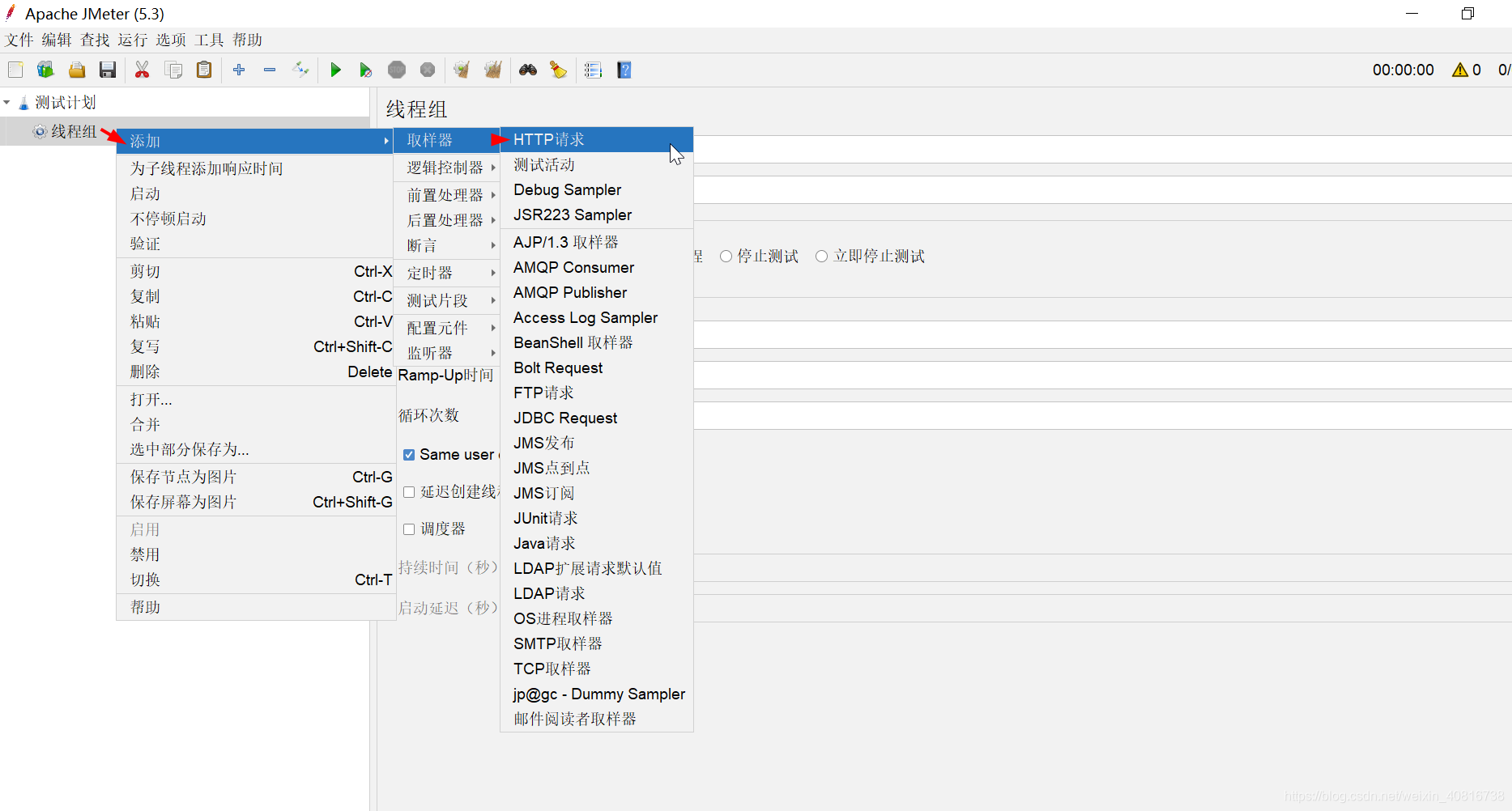This screenshot has width=1512, height=811.
Task: Select the 停止测试 radio button
Action: (x=726, y=256)
